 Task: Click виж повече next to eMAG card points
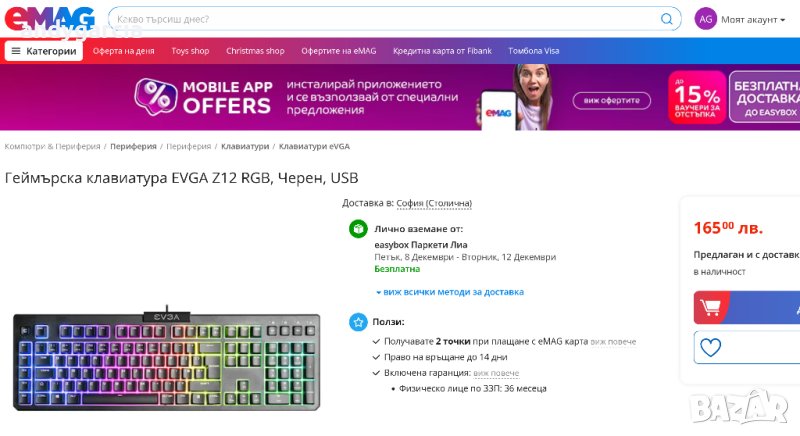click(x=612, y=341)
